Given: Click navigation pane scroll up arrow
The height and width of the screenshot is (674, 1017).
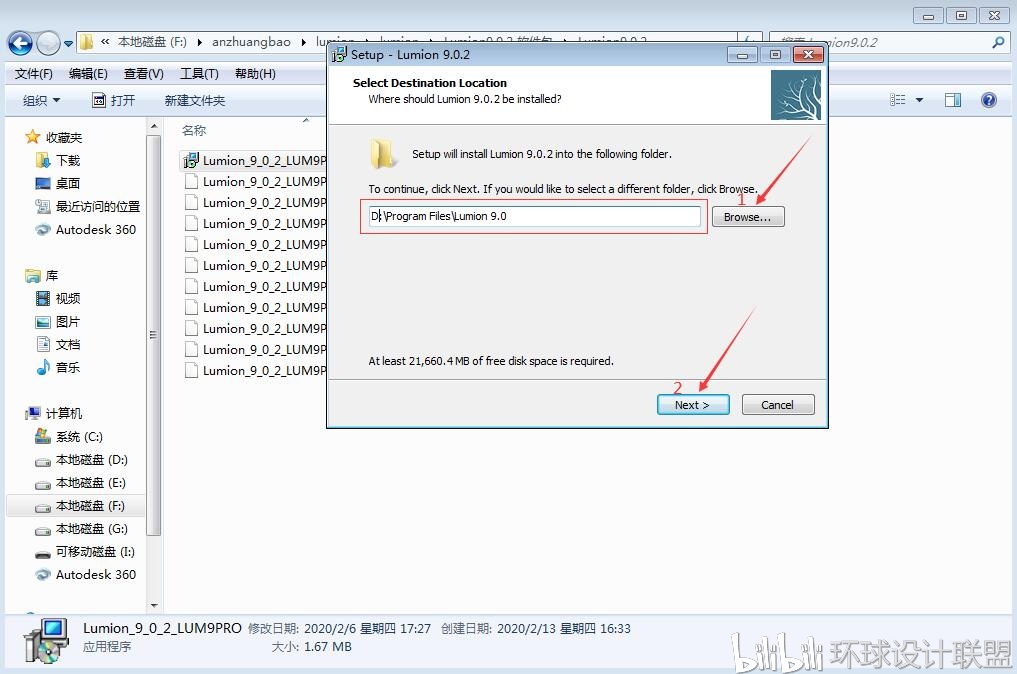Looking at the screenshot, I should [x=154, y=126].
